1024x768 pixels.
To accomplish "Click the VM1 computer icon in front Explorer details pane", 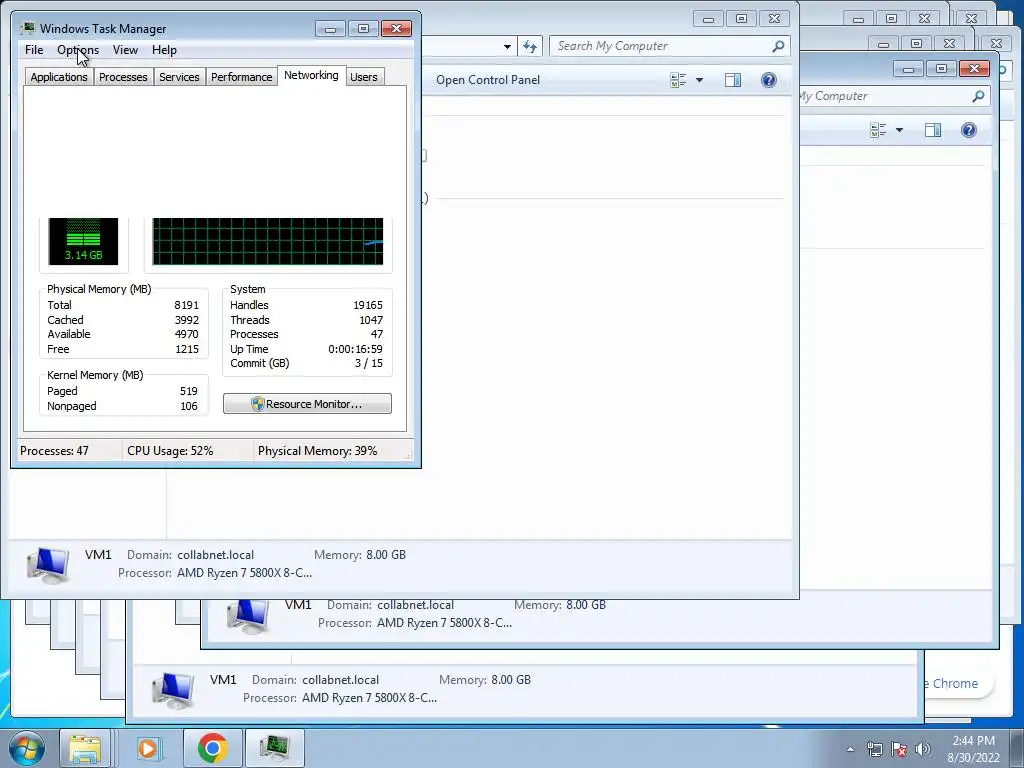I will click(48, 565).
